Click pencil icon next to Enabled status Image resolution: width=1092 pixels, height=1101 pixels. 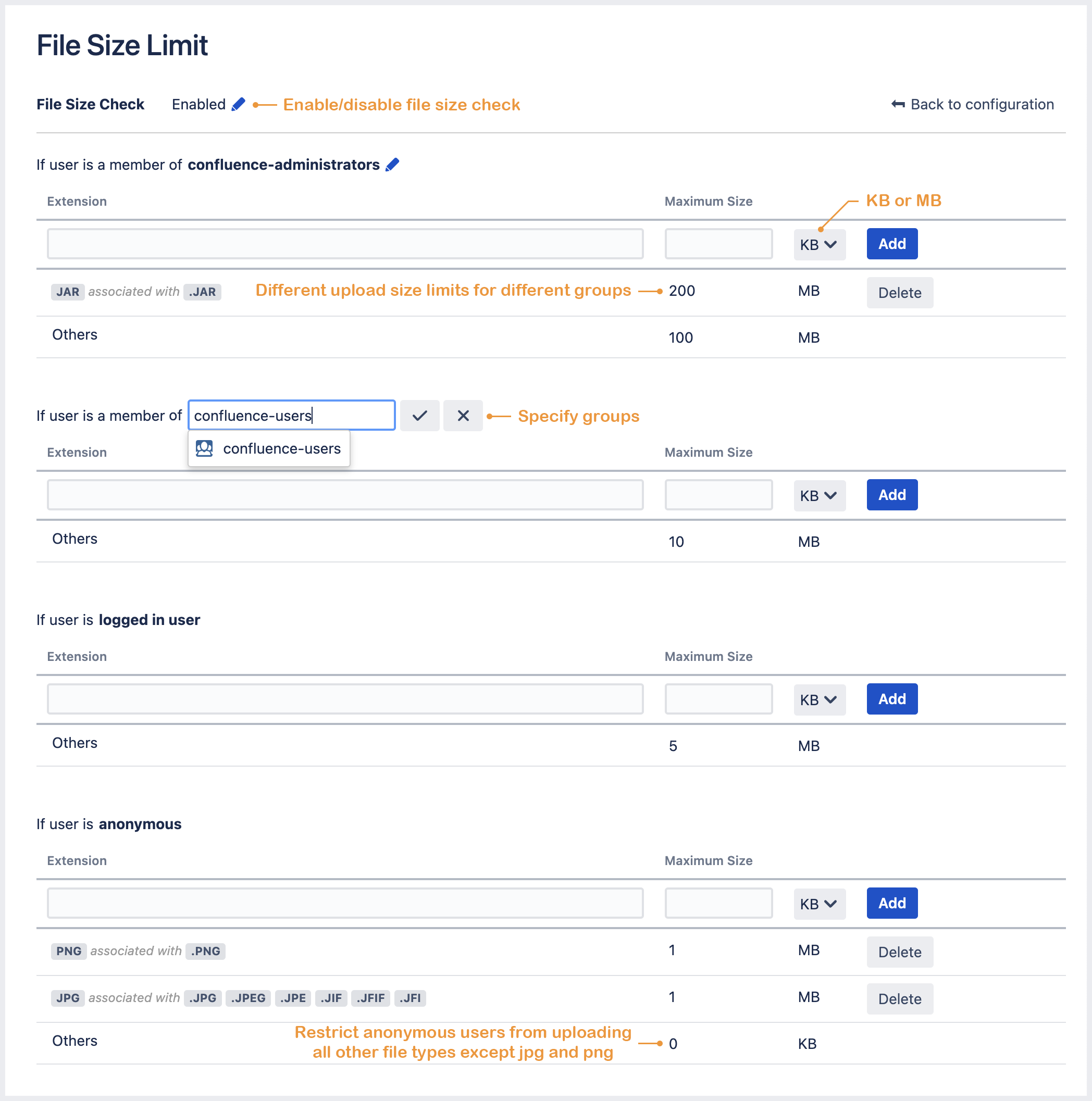(238, 104)
